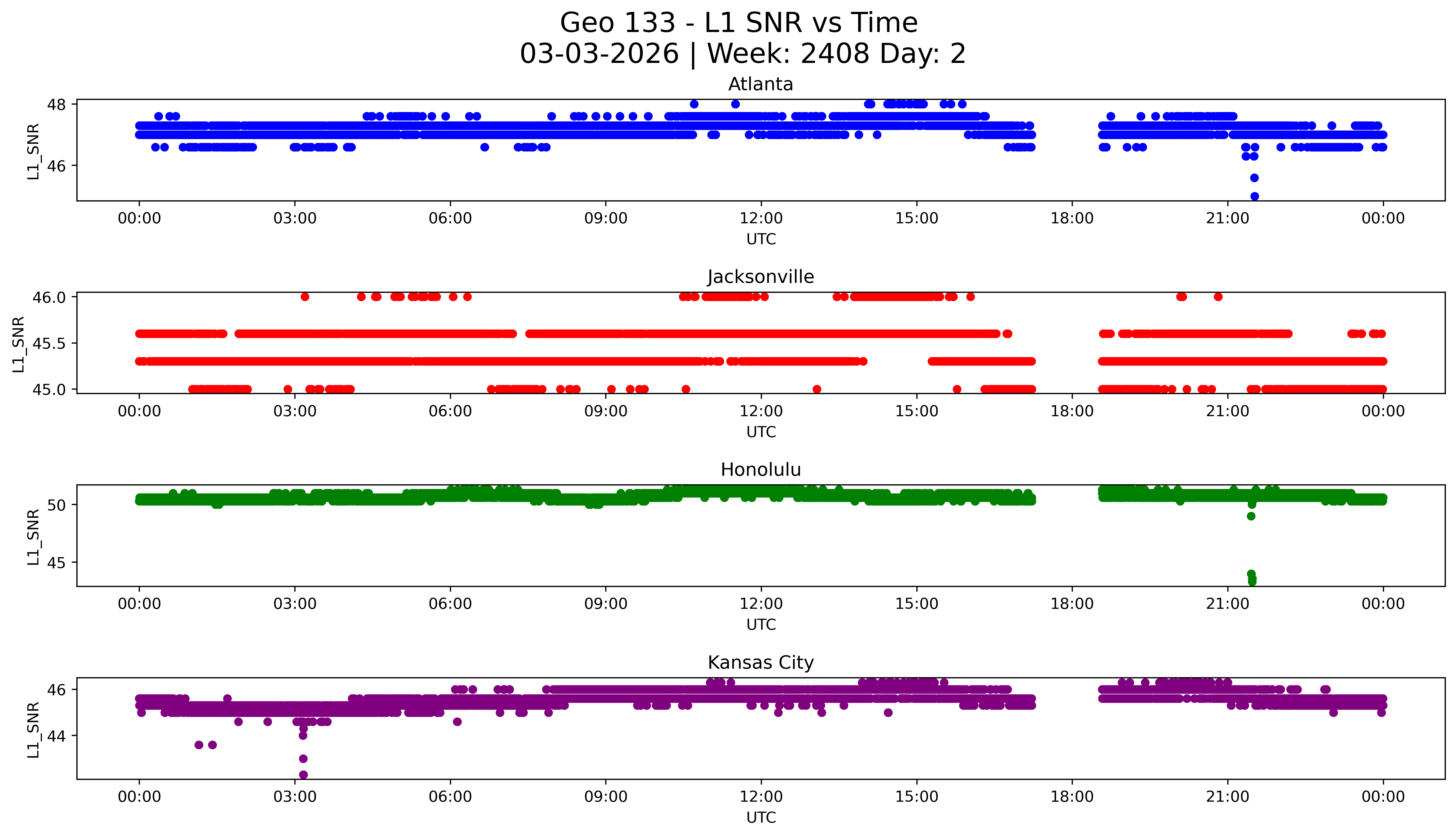Click the Atlanta subplot title
This screenshot has height=837, width=1456.
[760, 84]
